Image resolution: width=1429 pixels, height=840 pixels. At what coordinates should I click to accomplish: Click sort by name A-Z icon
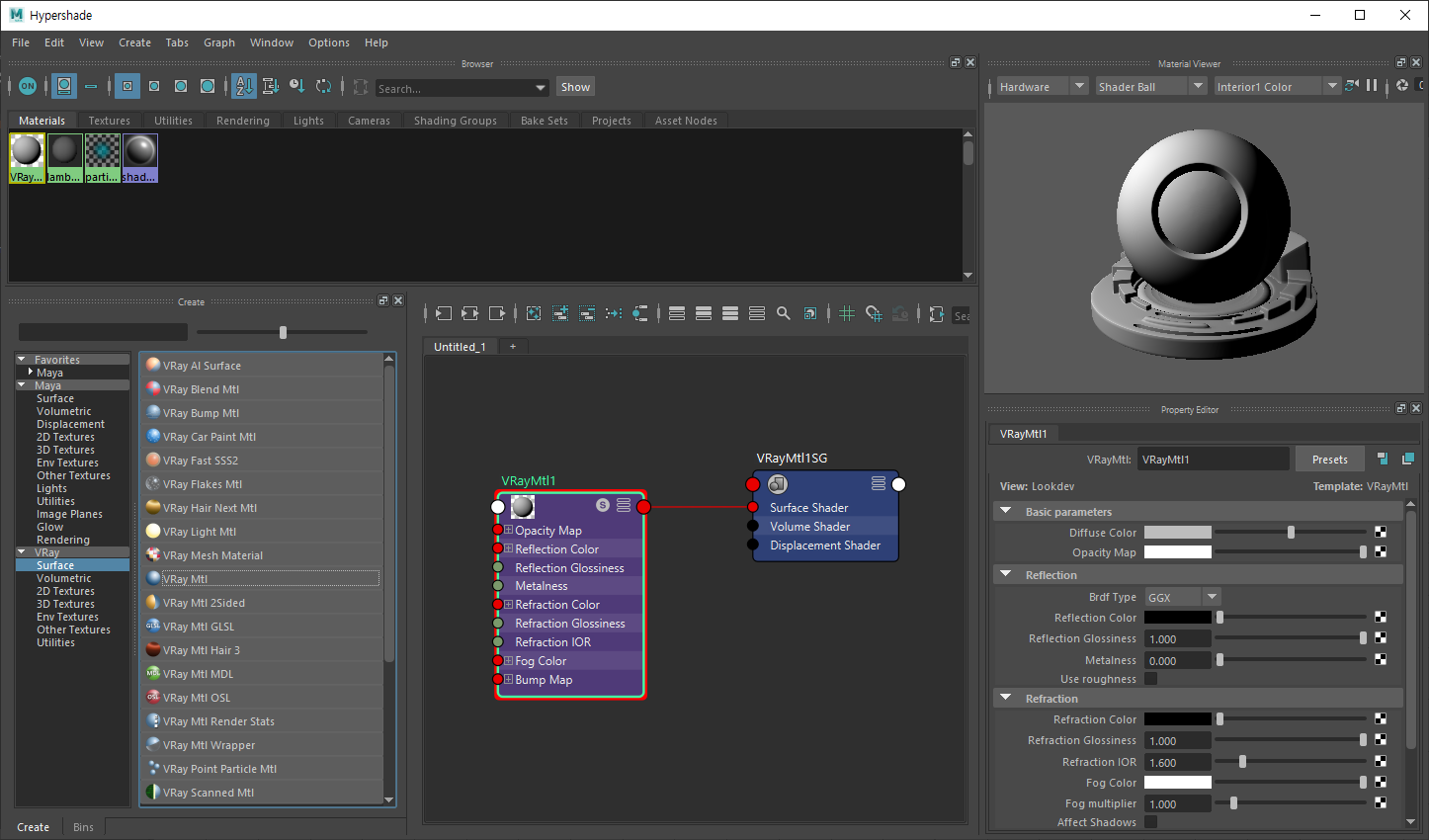coord(244,86)
